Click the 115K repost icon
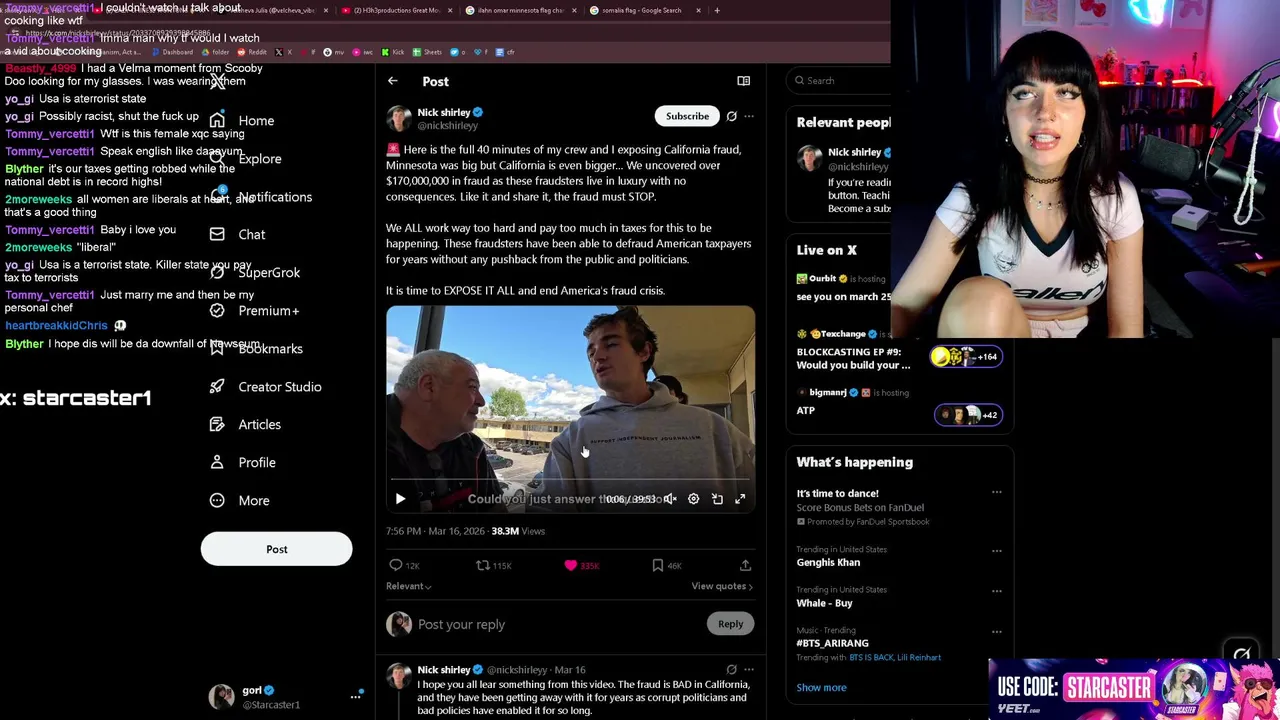 click(483, 566)
